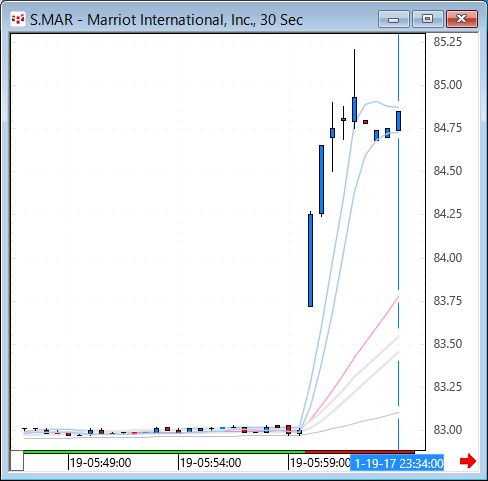This screenshot has width=488, height=481.
Task: Click the 19-05:49:00 time axis label
Action: point(100,463)
